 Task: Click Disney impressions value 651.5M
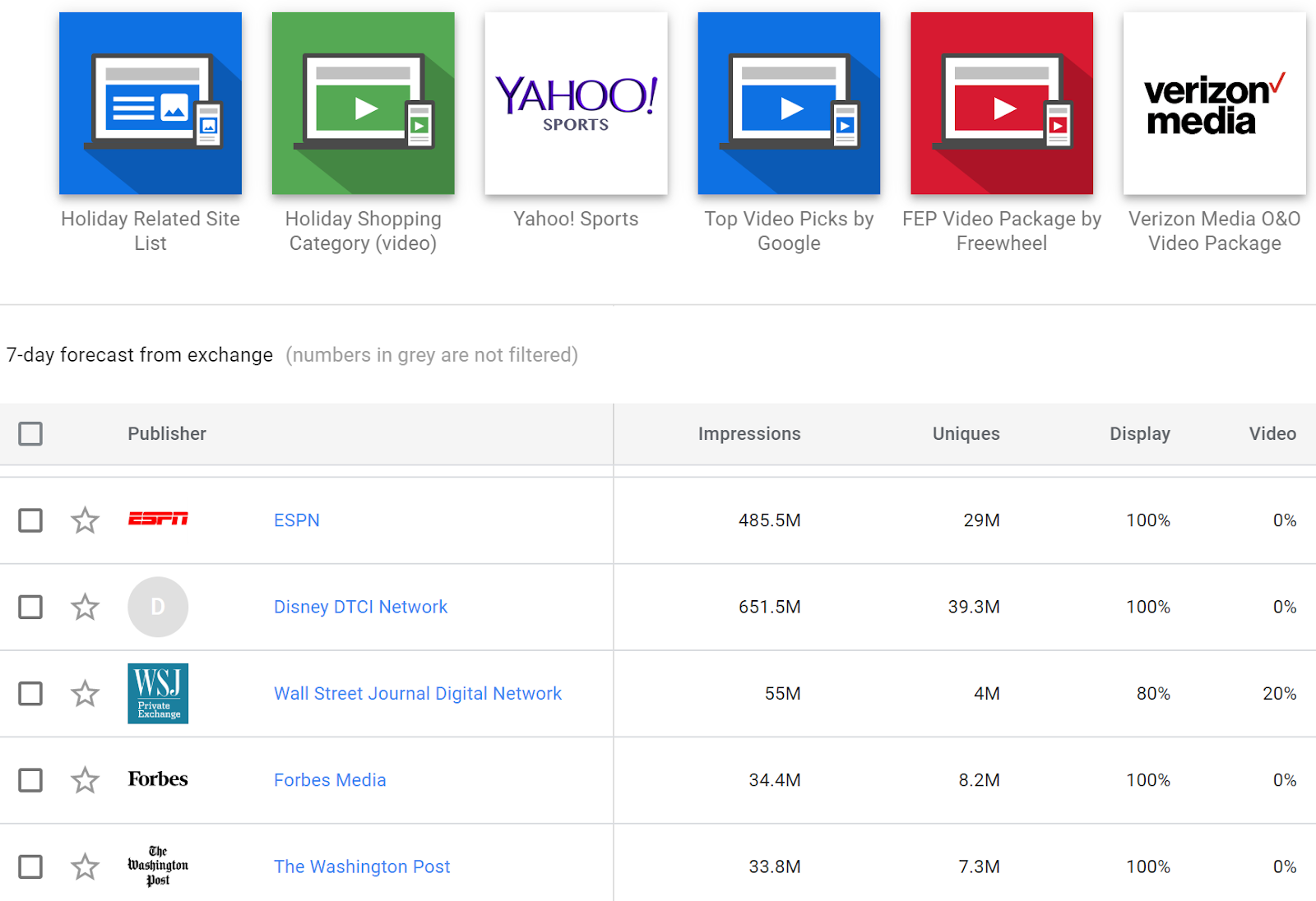pyautogui.click(x=770, y=607)
